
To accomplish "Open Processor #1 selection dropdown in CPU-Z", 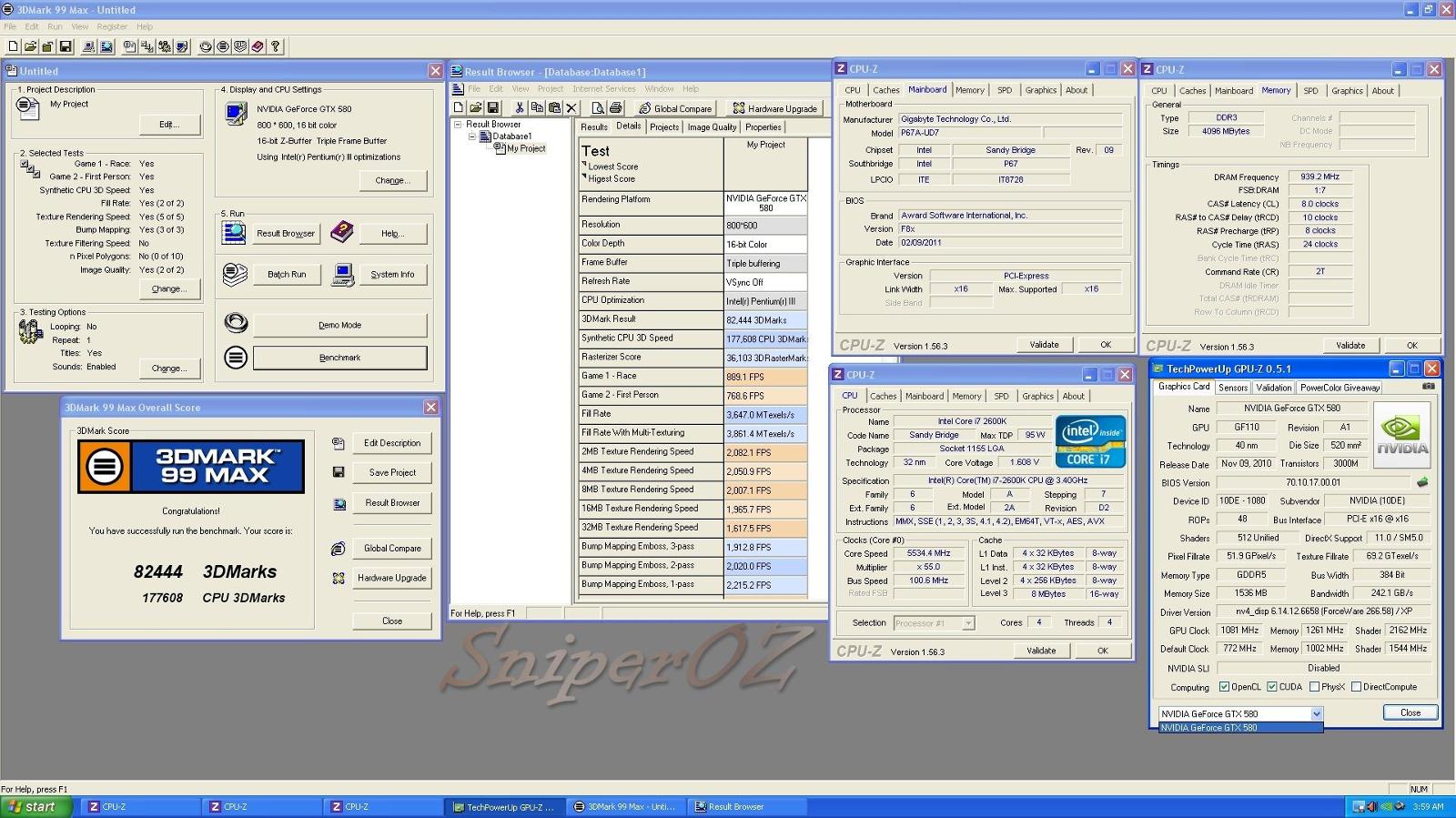I will coord(968,623).
